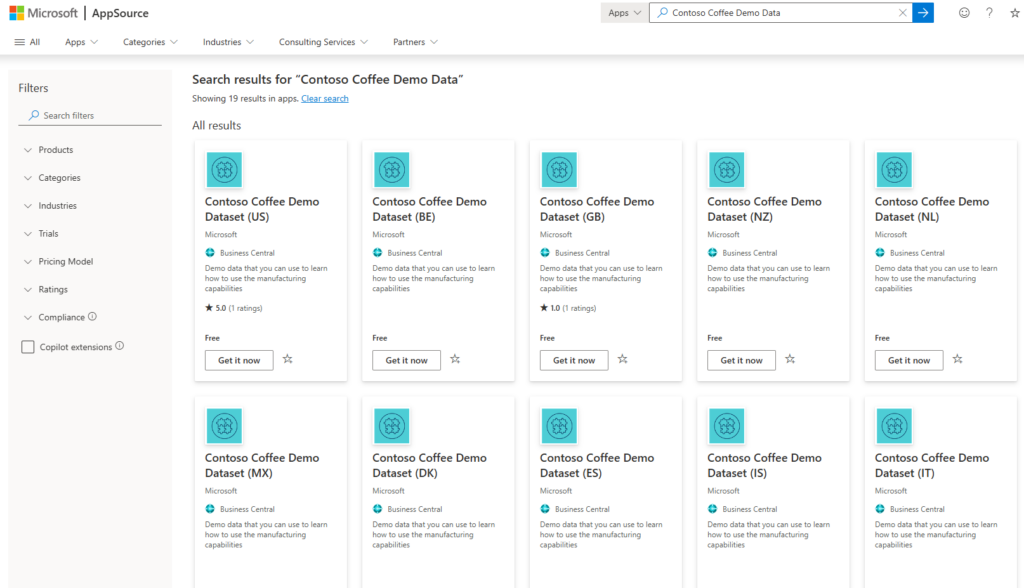The height and width of the screenshot is (588, 1024).
Task: Favorite the NZ dataset with star icon
Action: pyautogui.click(x=790, y=359)
